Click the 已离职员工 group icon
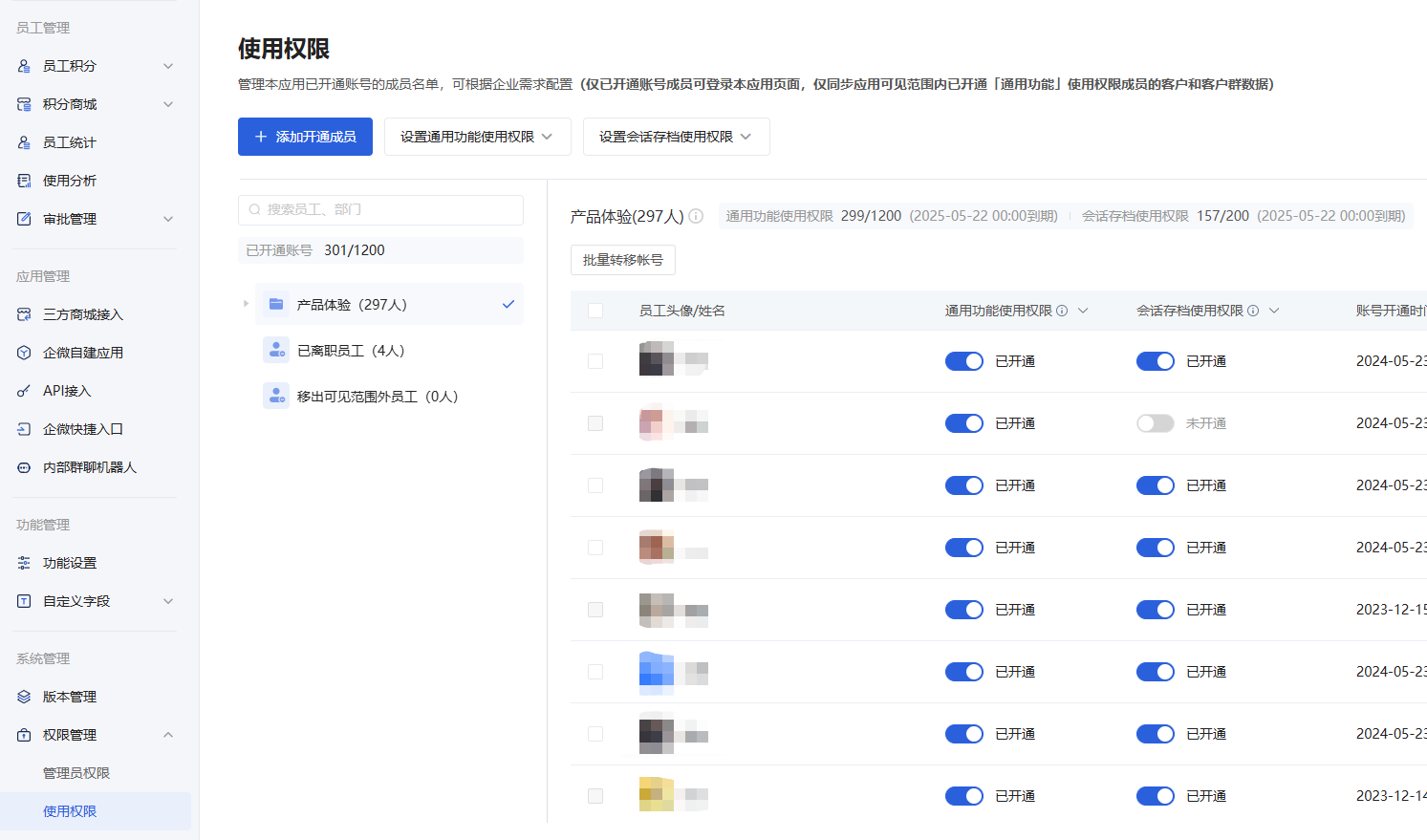 [276, 350]
